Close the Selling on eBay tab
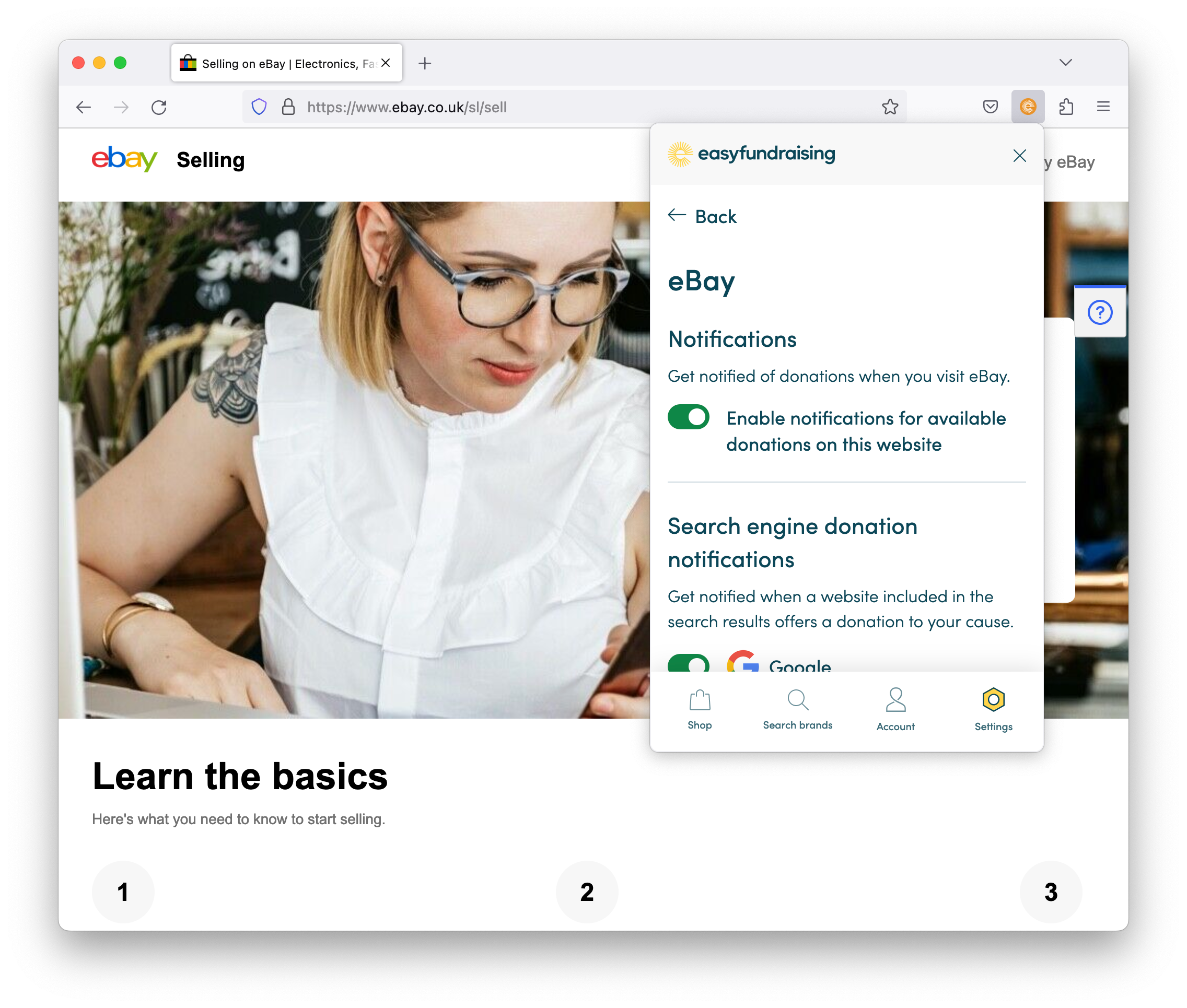The image size is (1187, 1008). 386,63
